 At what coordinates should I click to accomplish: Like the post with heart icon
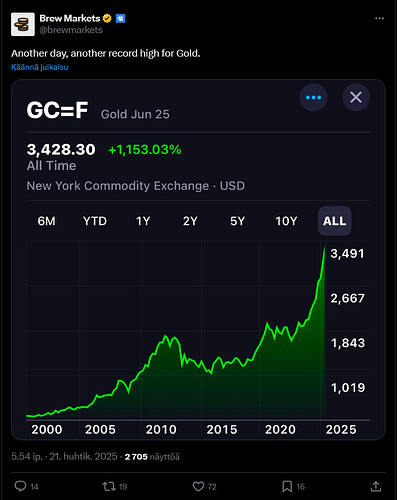coord(198,486)
